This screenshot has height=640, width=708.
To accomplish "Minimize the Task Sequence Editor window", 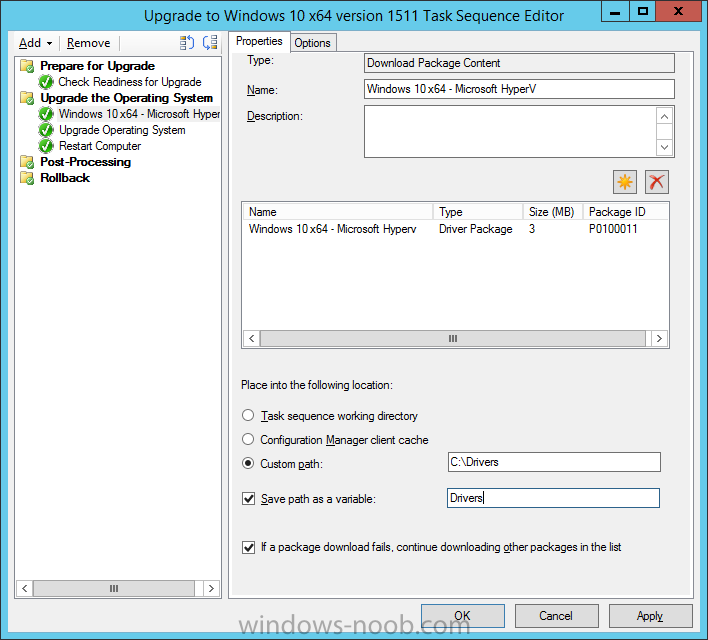I will tap(615, 11).
